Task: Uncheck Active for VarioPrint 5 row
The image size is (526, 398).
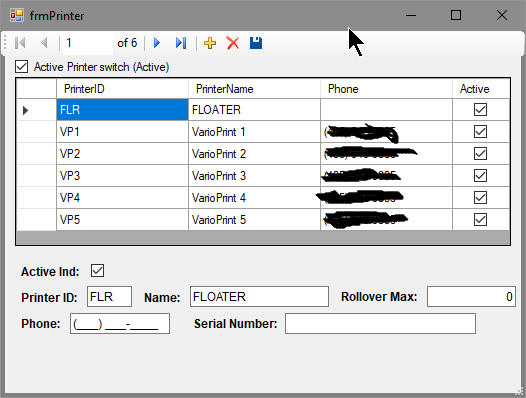Action: click(480, 220)
